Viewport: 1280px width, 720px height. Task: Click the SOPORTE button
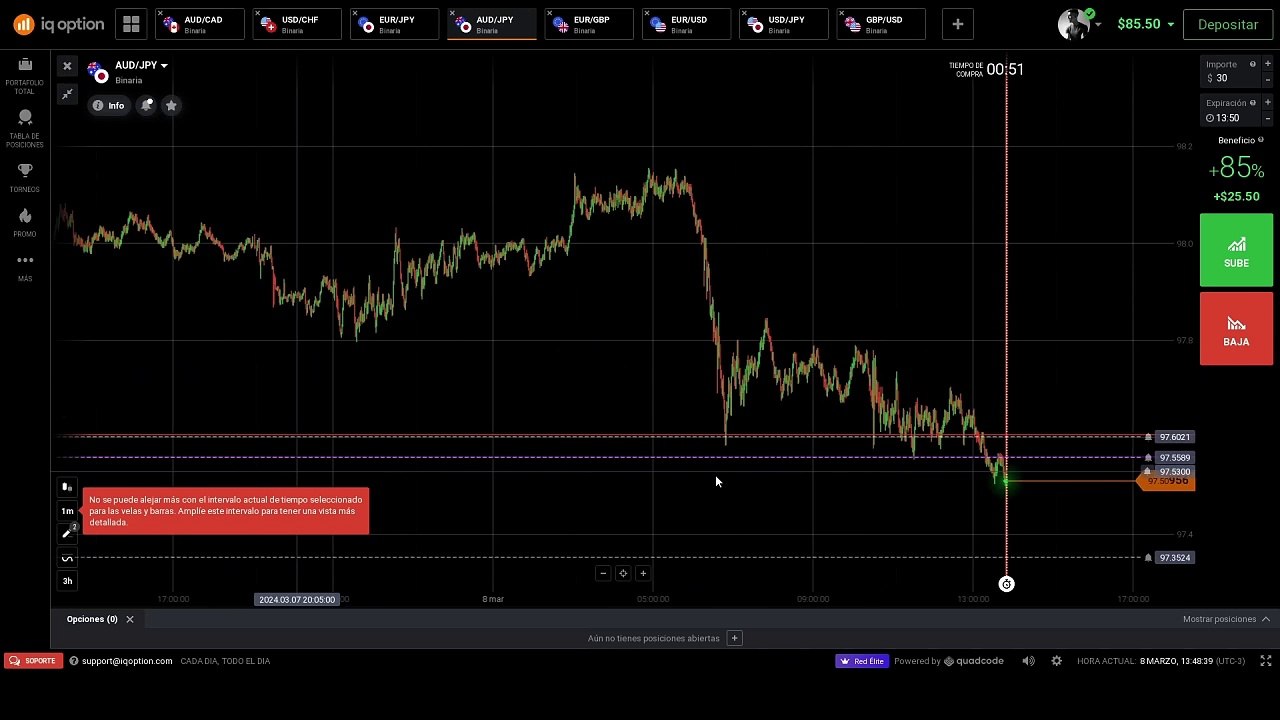point(33,661)
